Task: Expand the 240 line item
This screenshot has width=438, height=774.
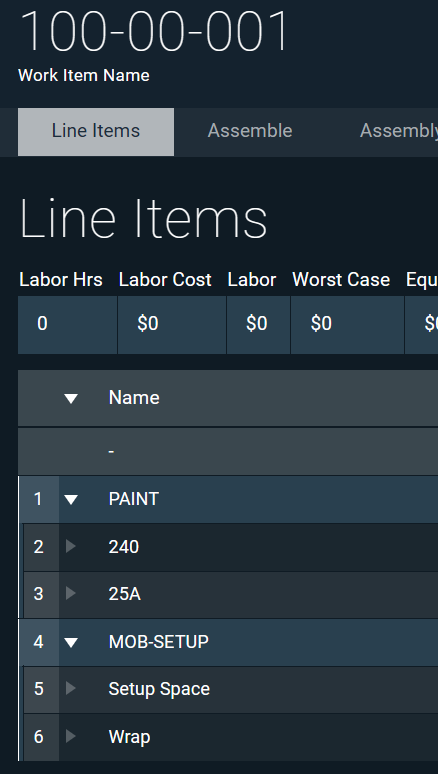Action: coord(71,546)
